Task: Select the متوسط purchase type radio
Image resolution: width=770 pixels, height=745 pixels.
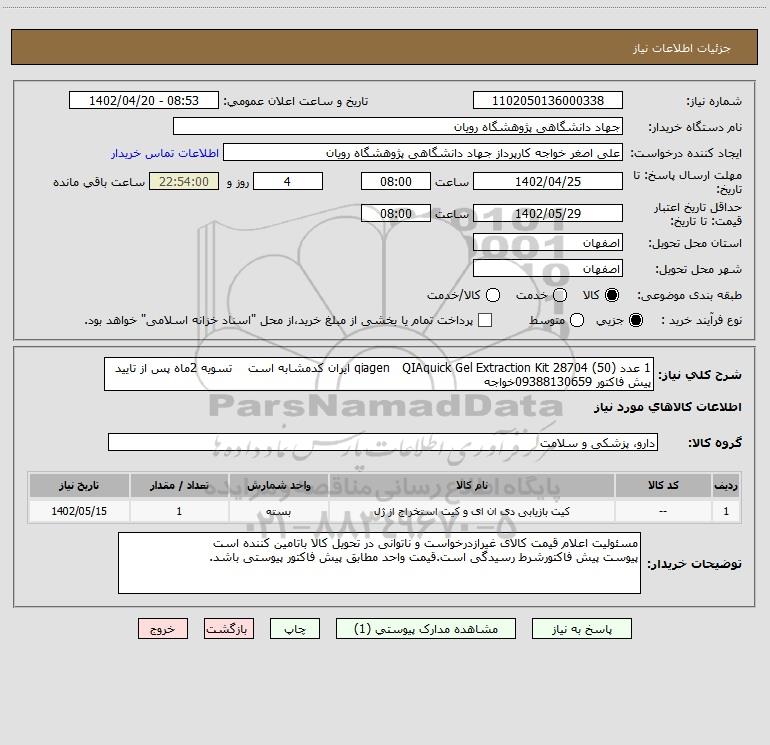Action: [x=577, y=320]
